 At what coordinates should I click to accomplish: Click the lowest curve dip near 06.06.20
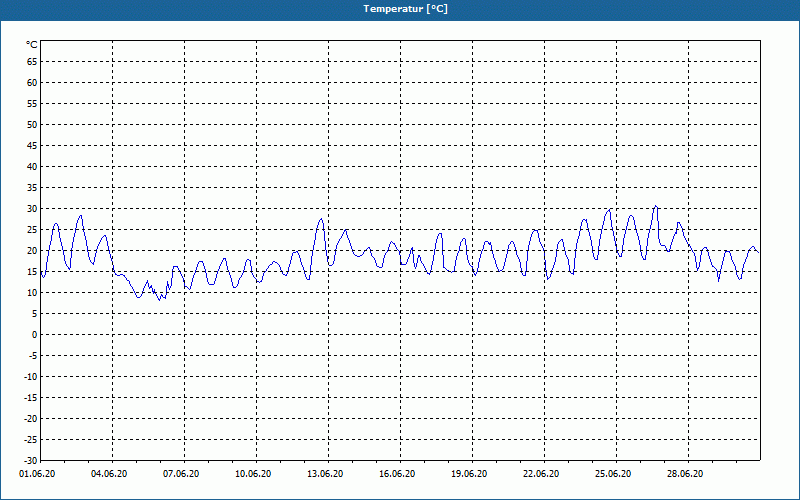pos(159,299)
